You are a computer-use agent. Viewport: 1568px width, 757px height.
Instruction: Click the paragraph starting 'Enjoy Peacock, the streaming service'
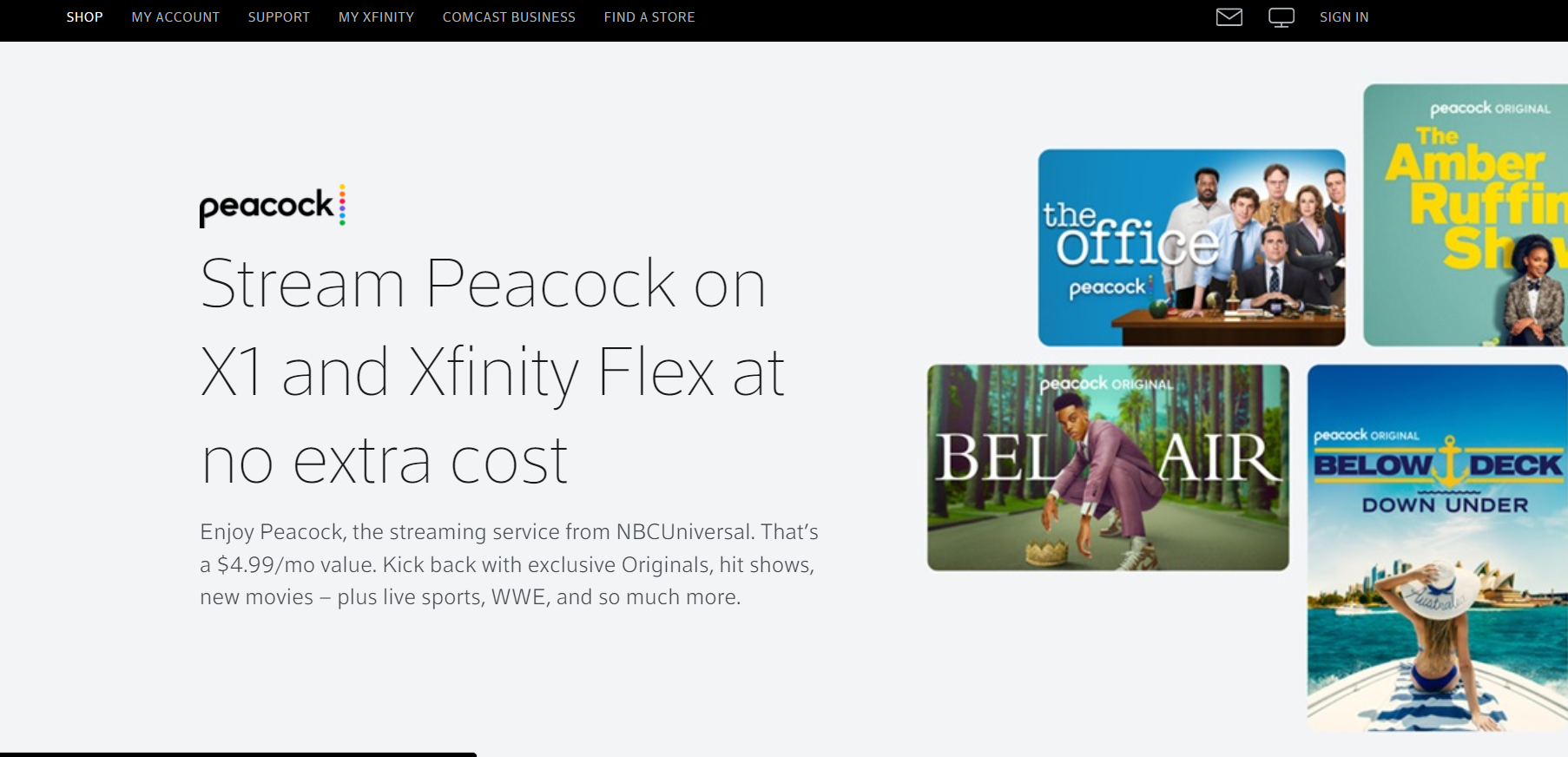pyautogui.click(x=510, y=564)
